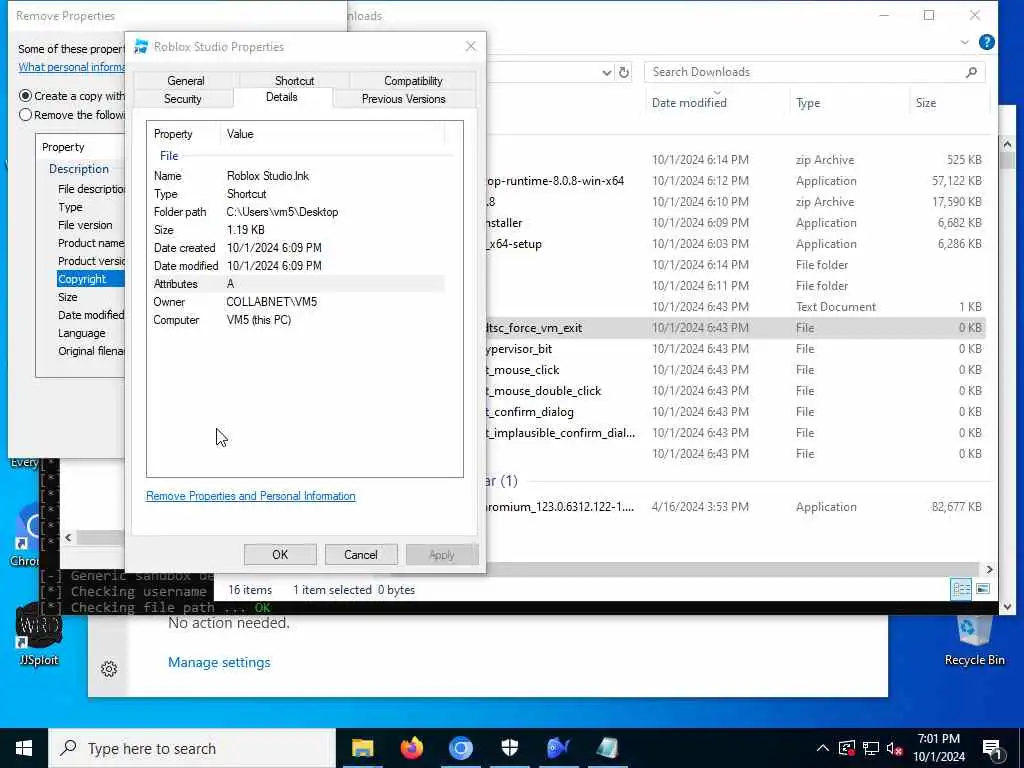Open Explorer Help icon

pos(986,42)
